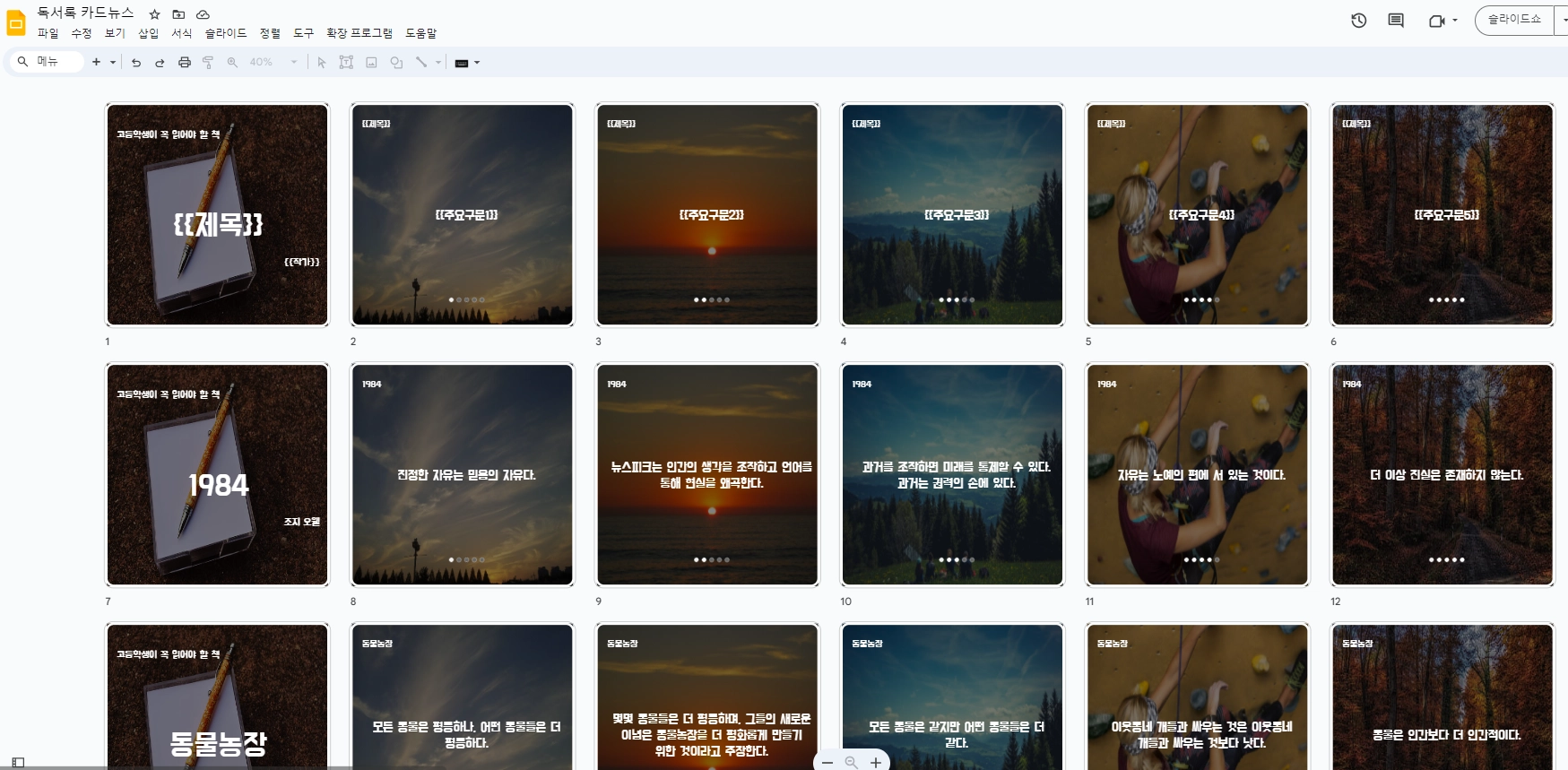Select the 동물농장 cover slide

218,696
